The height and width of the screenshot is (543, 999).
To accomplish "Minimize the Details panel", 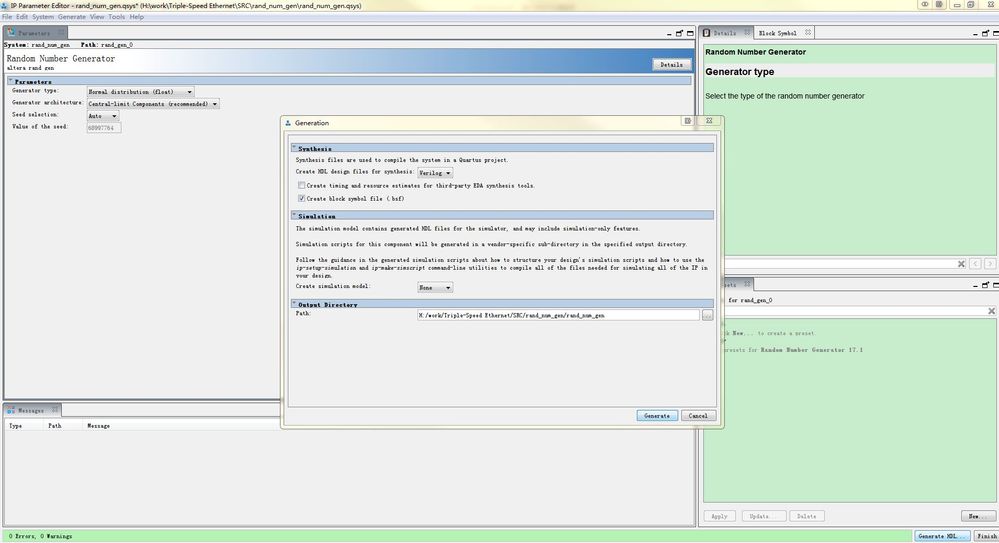I will 975,34.
